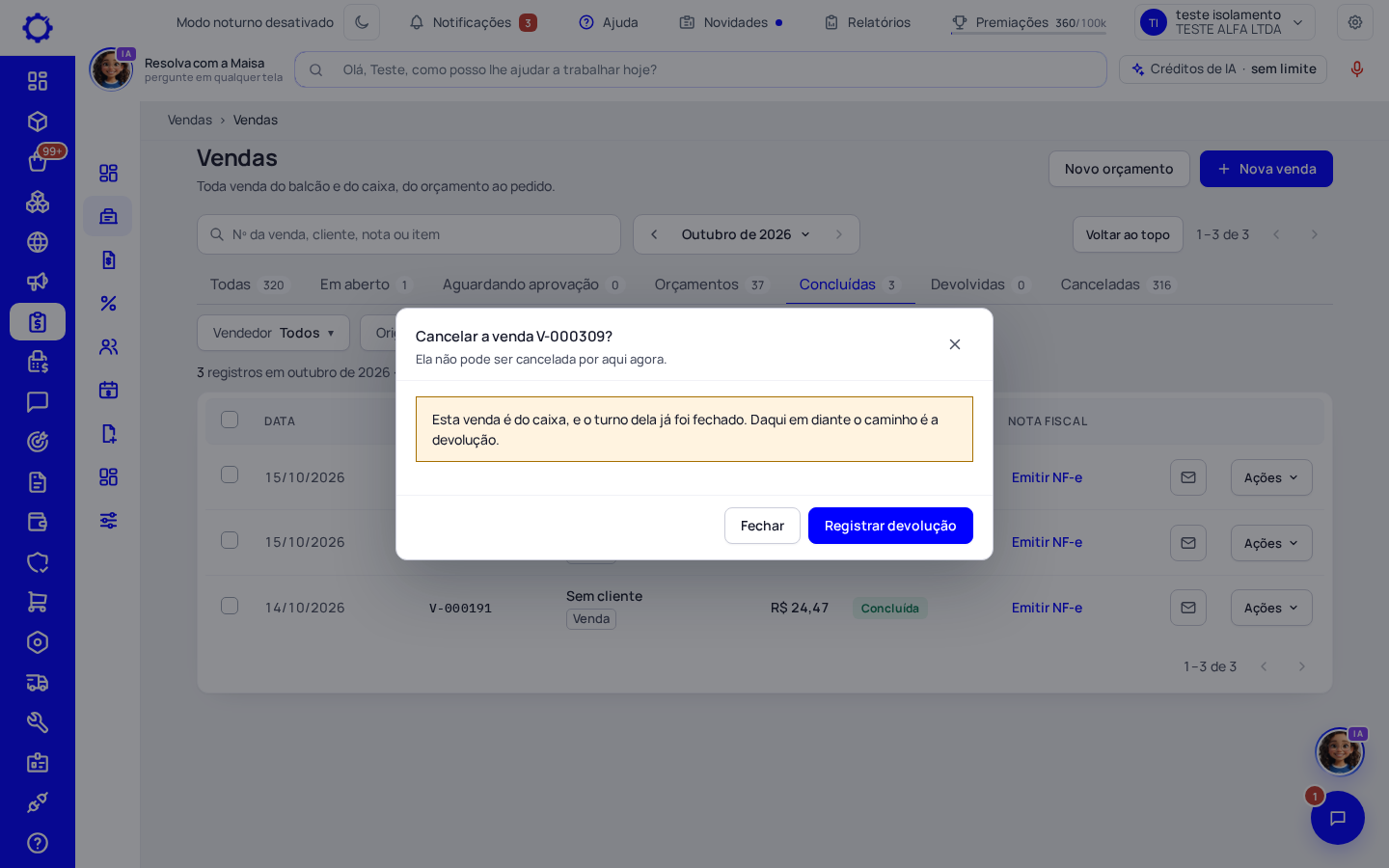This screenshot has width=1389, height=868.
Task: Open the chat bubble floating button
Action: point(1338,818)
